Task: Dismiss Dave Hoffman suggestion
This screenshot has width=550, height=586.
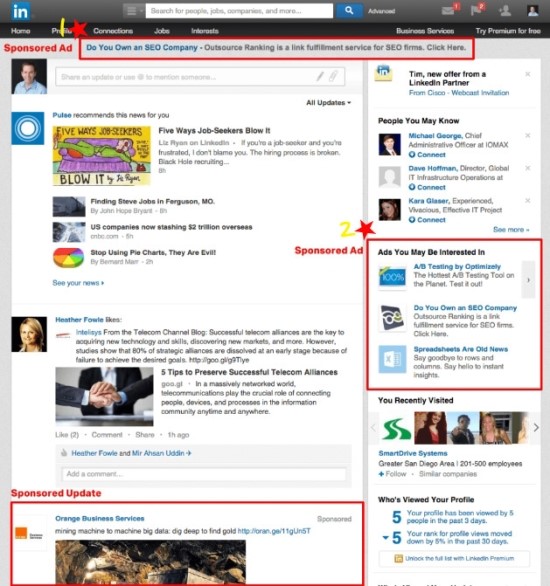Action: pos(528,168)
